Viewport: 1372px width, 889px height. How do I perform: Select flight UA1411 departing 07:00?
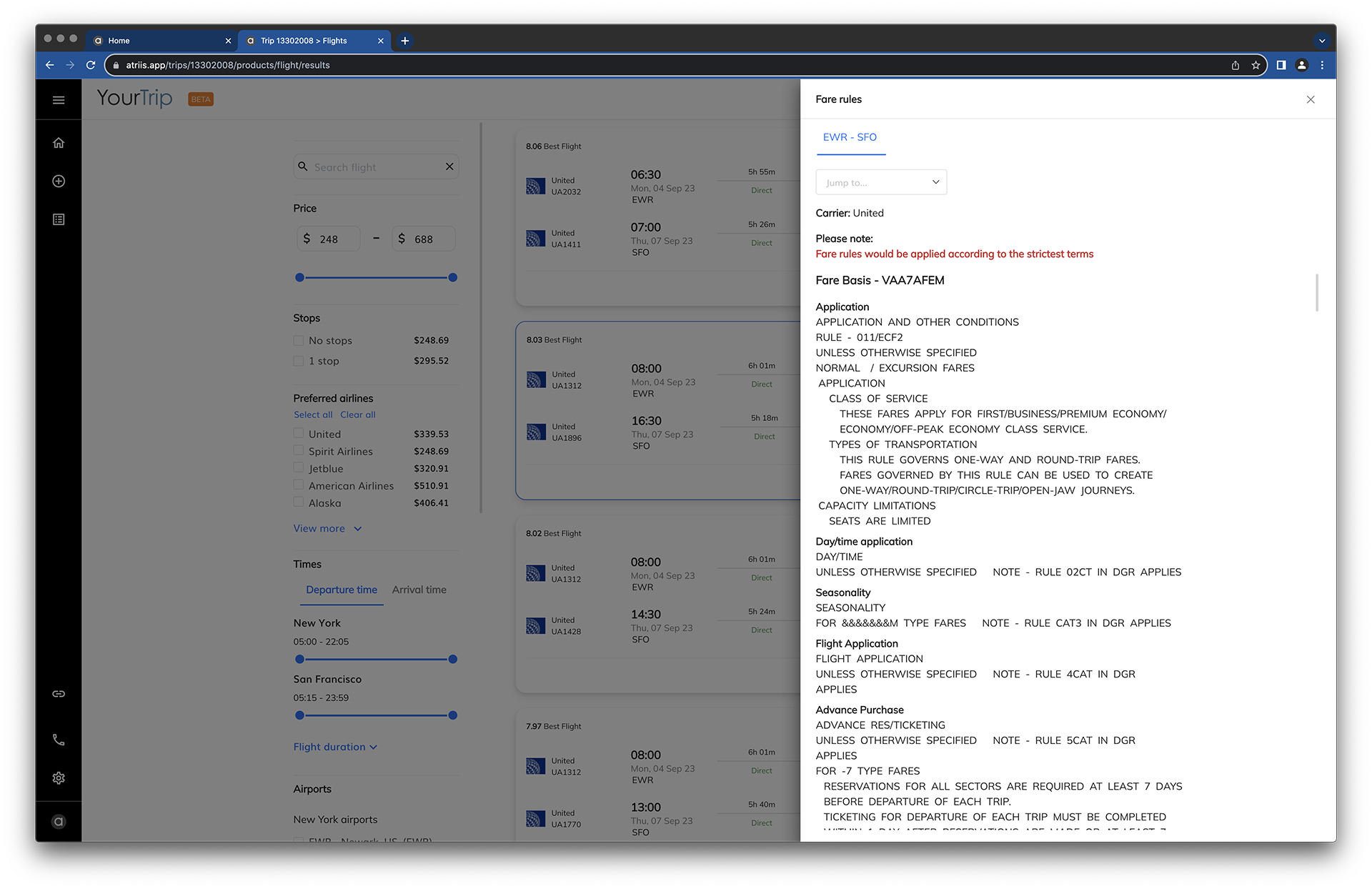(x=657, y=239)
